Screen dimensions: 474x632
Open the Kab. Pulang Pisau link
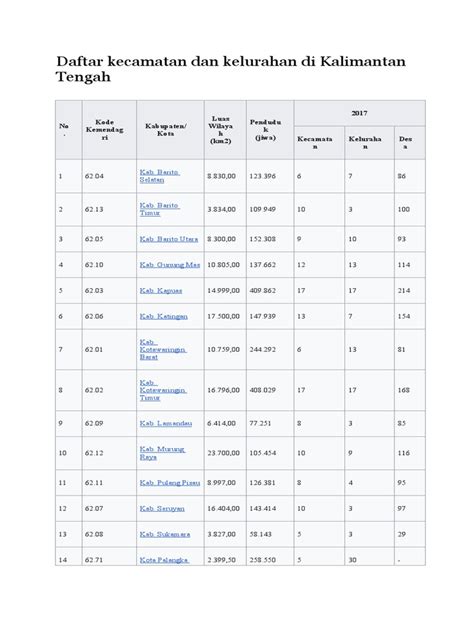[170, 482]
